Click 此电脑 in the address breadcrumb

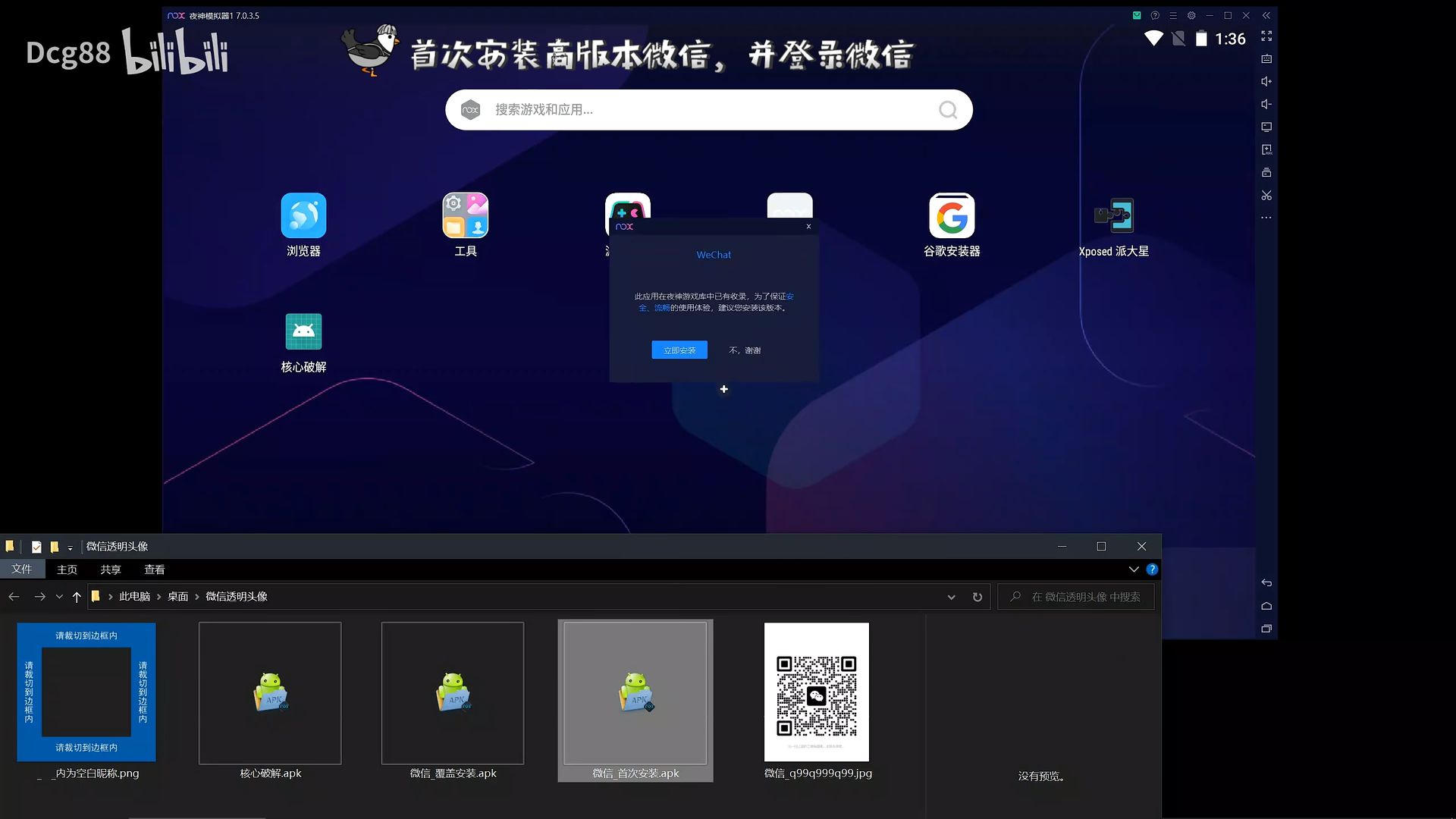[x=134, y=597]
